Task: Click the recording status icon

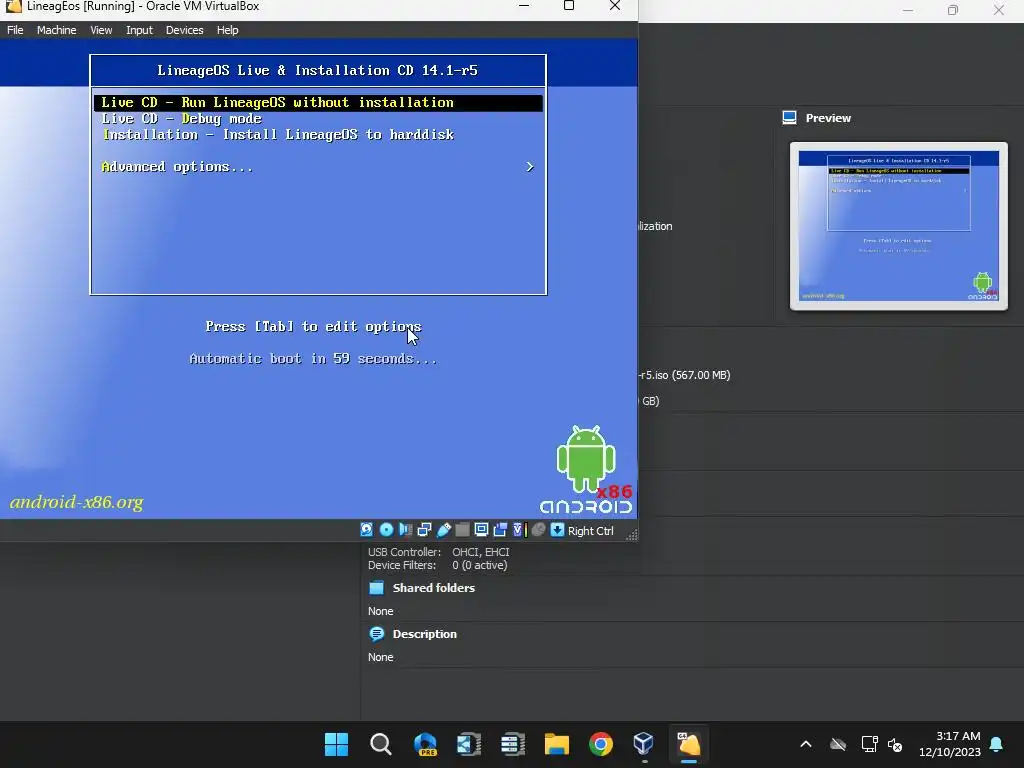Action: tap(500, 530)
